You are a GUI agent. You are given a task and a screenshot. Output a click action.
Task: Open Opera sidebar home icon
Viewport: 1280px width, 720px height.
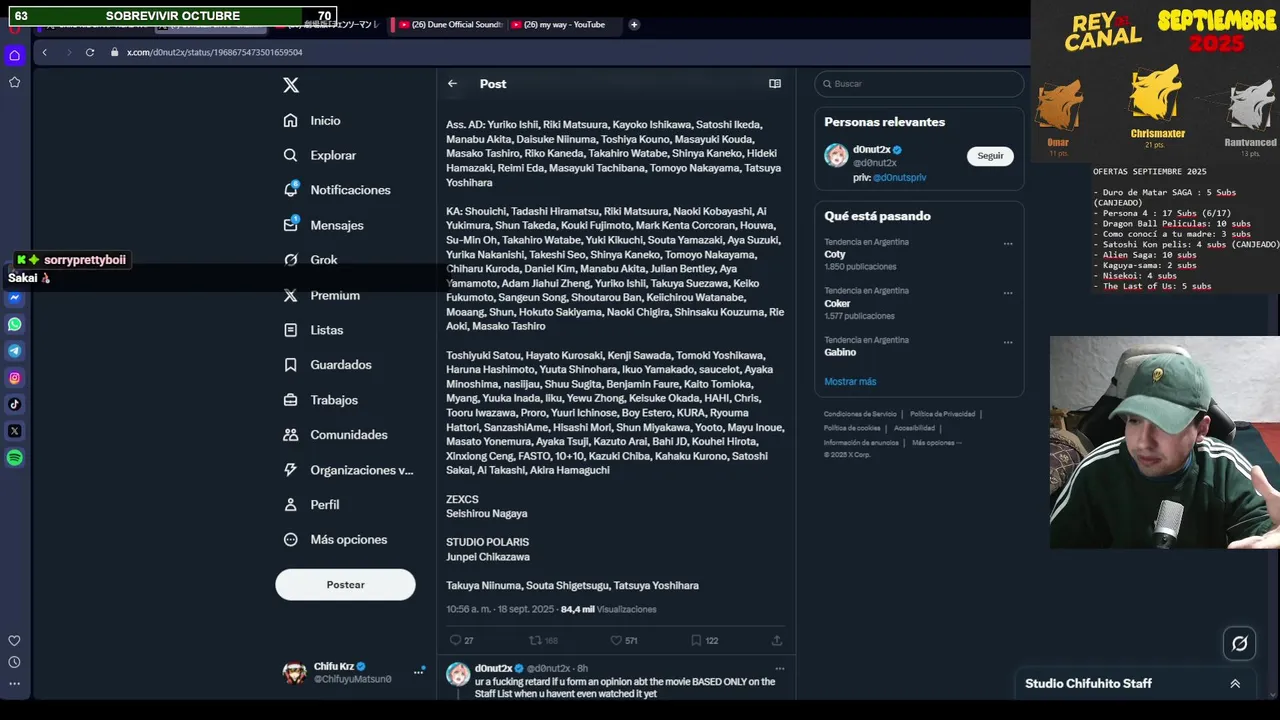coord(14,55)
